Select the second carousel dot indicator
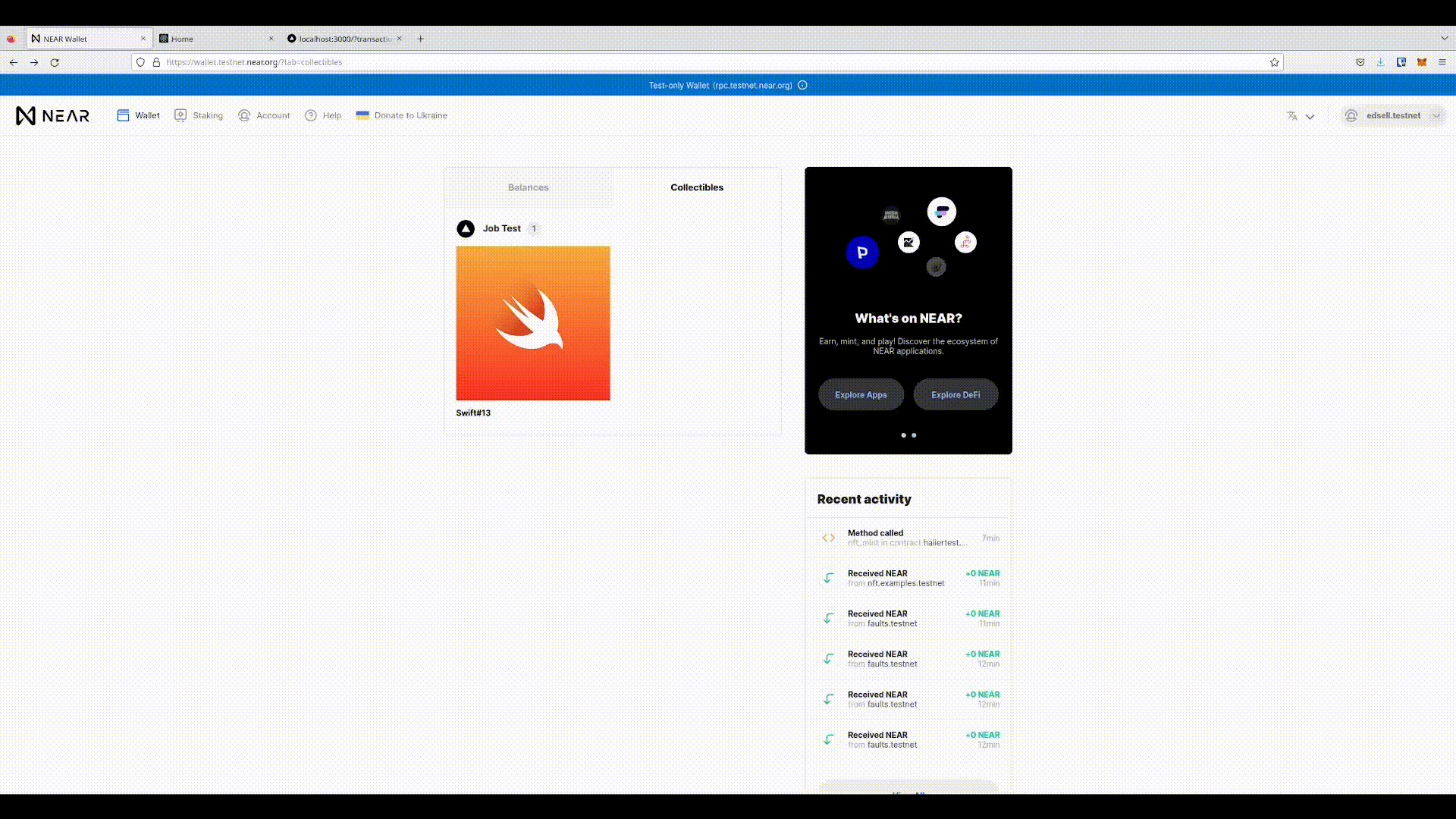The image size is (1456, 819). 914,435
